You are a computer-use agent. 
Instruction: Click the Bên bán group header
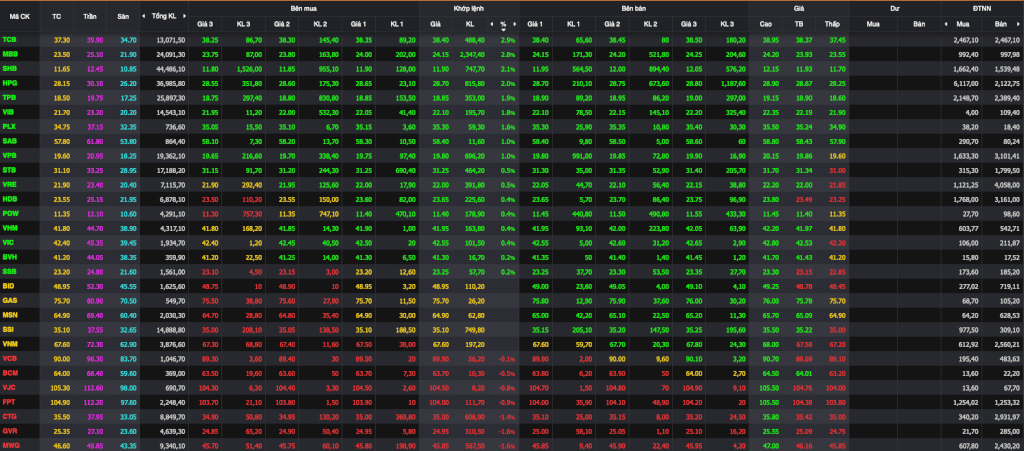pyautogui.click(x=633, y=9)
